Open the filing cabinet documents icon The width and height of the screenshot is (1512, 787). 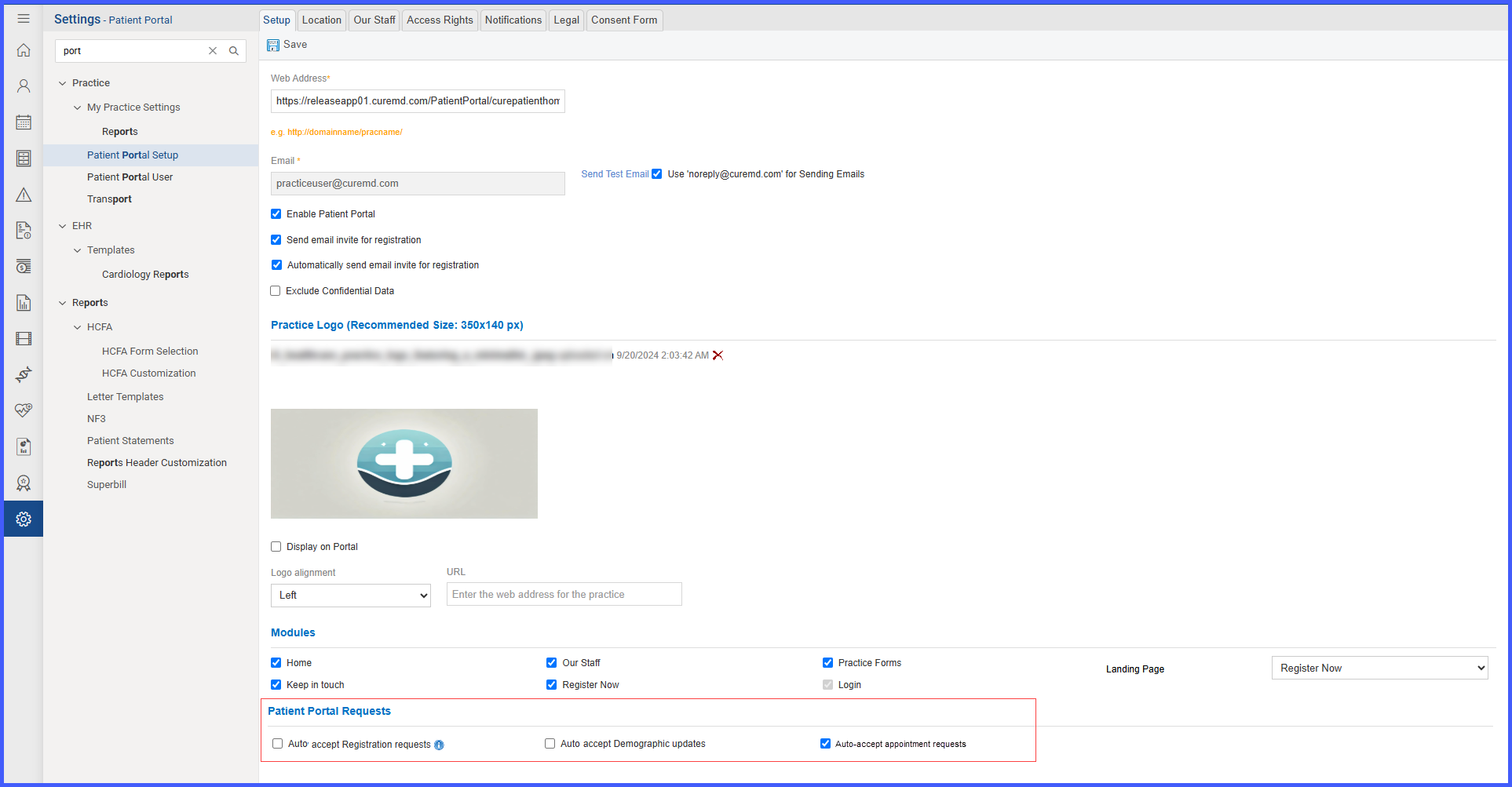(x=24, y=158)
